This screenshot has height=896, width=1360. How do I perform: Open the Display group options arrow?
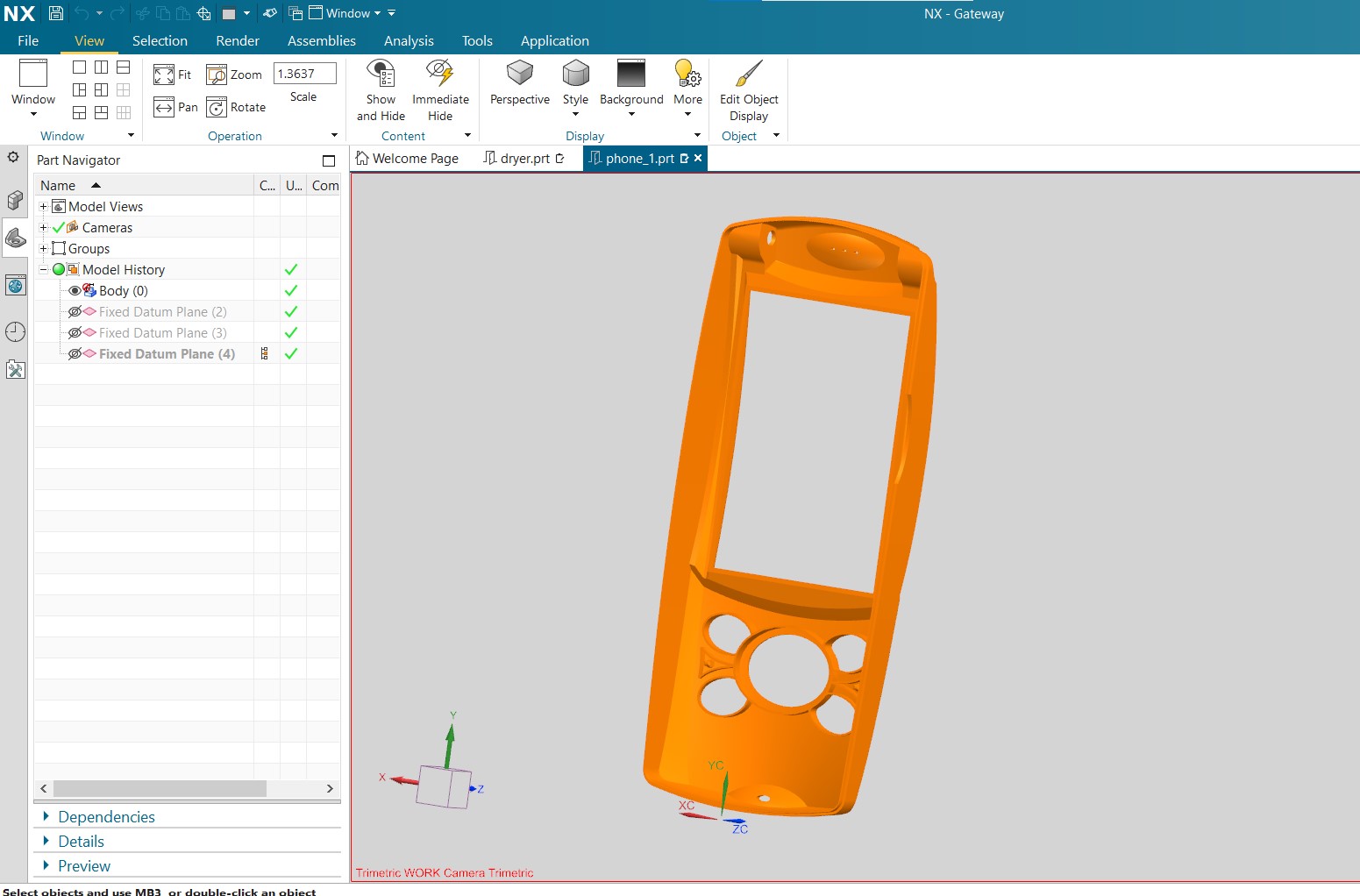[697, 135]
